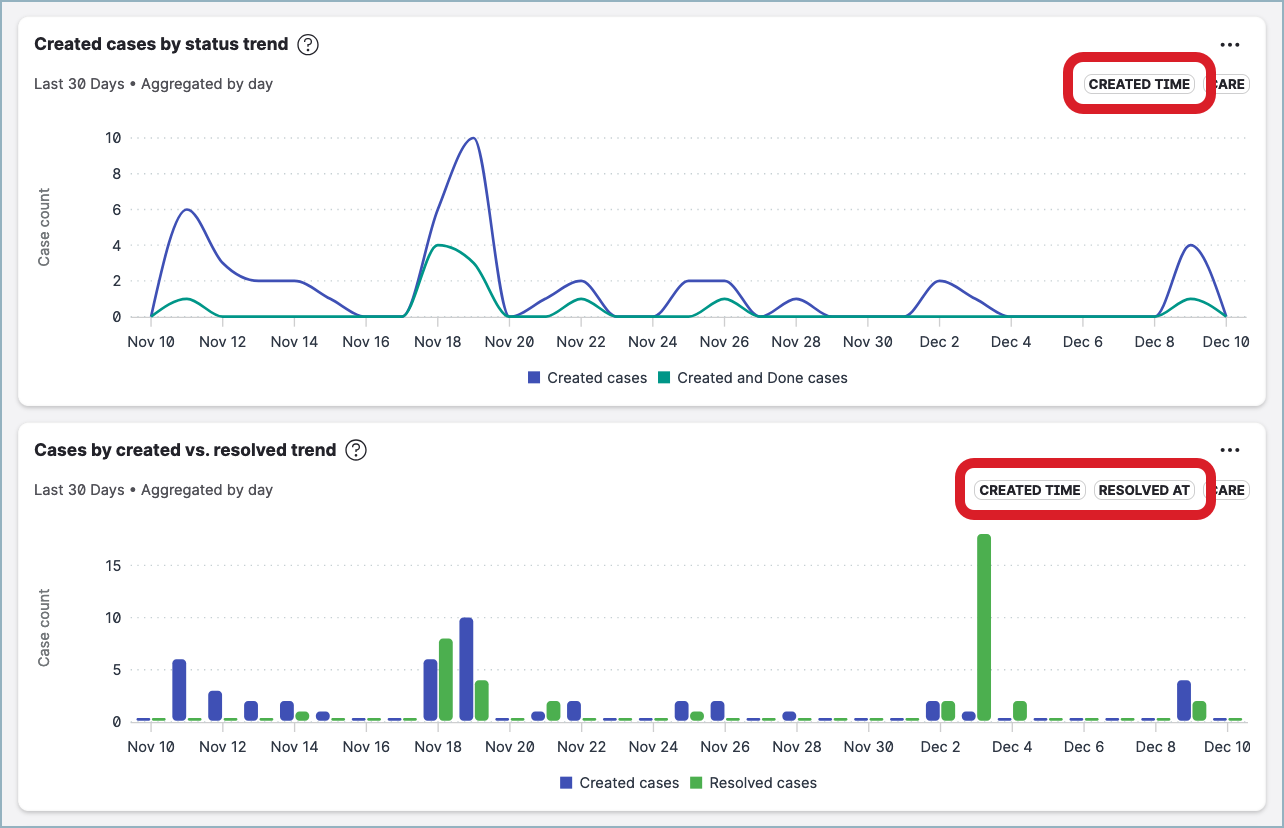Click blue line peak at Nov 19
This screenshot has width=1284, height=828.
pyautogui.click(x=473, y=138)
